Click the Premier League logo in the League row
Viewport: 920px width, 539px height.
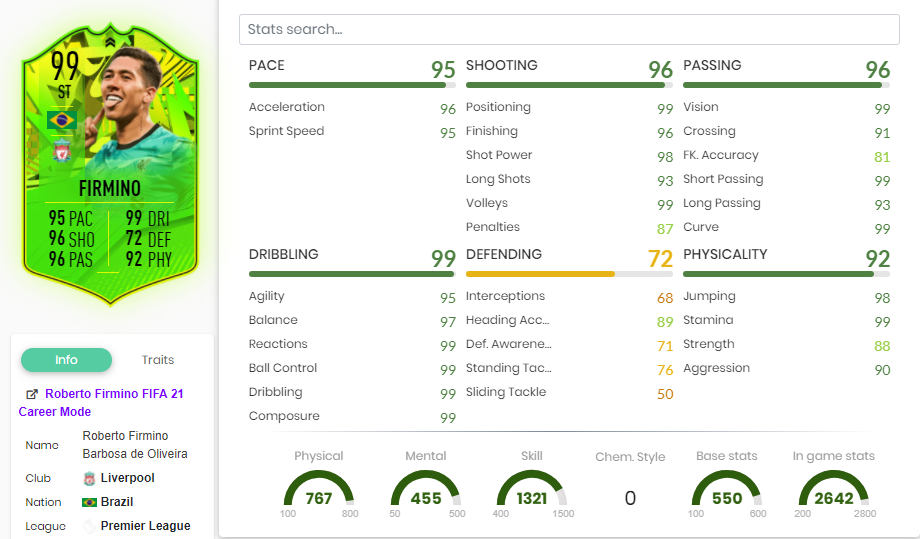(90, 527)
